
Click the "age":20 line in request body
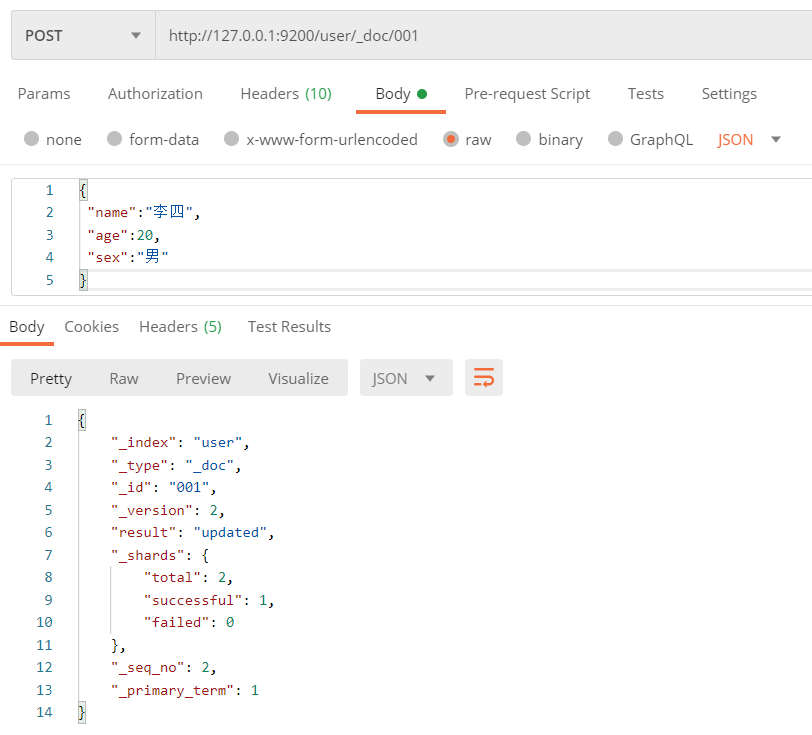124,235
